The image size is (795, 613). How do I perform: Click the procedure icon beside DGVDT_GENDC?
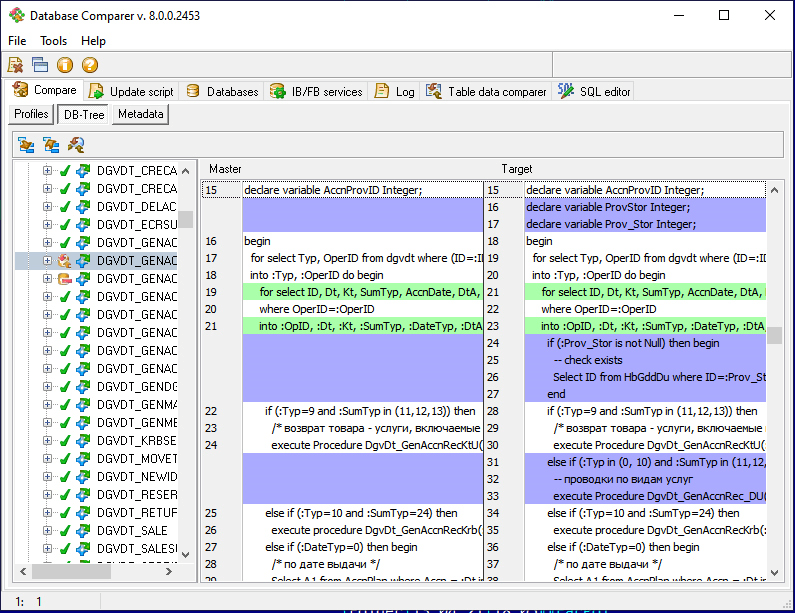pos(83,387)
